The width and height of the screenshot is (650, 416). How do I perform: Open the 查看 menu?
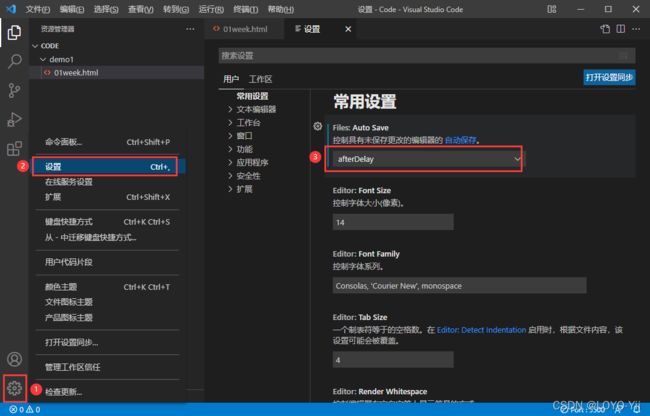141,9
